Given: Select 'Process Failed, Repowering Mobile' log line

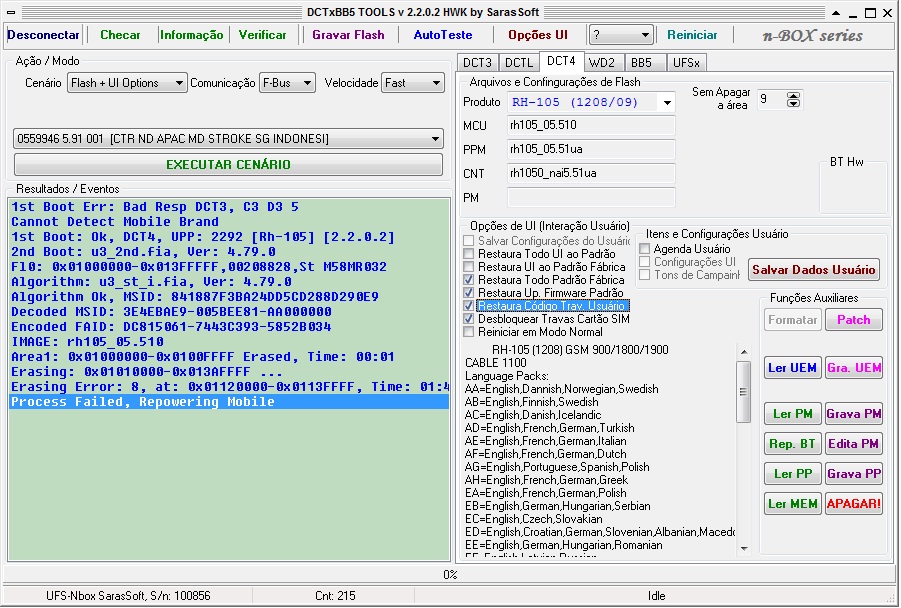Looking at the screenshot, I should (x=229, y=402).
